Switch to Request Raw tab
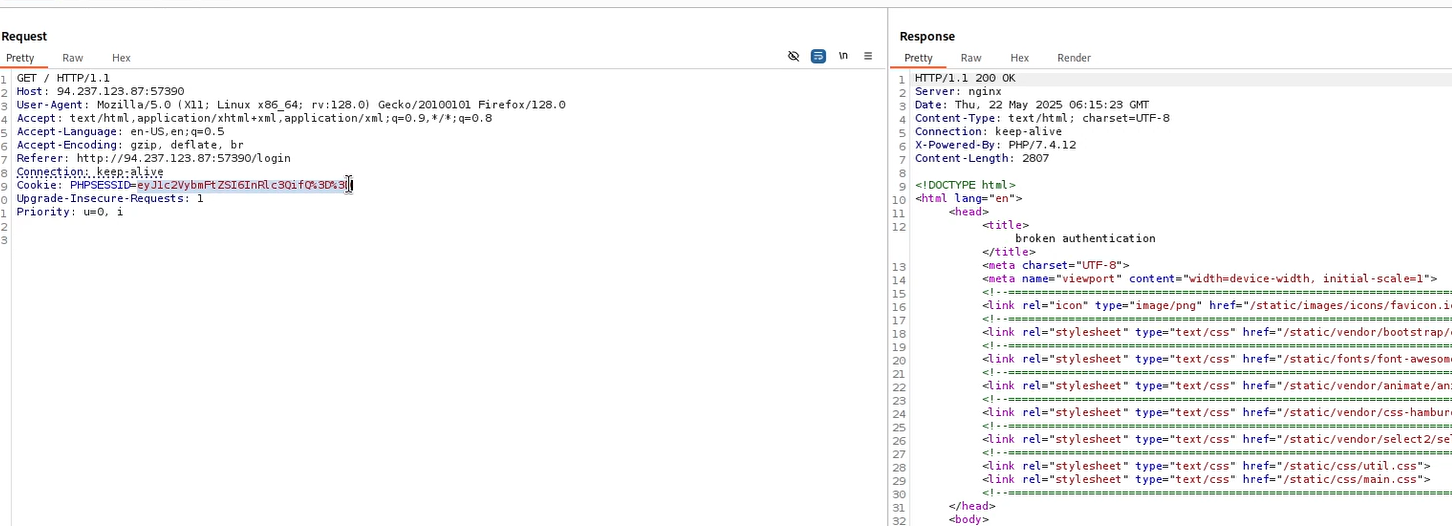The height and width of the screenshot is (526, 1452). [x=72, y=58]
